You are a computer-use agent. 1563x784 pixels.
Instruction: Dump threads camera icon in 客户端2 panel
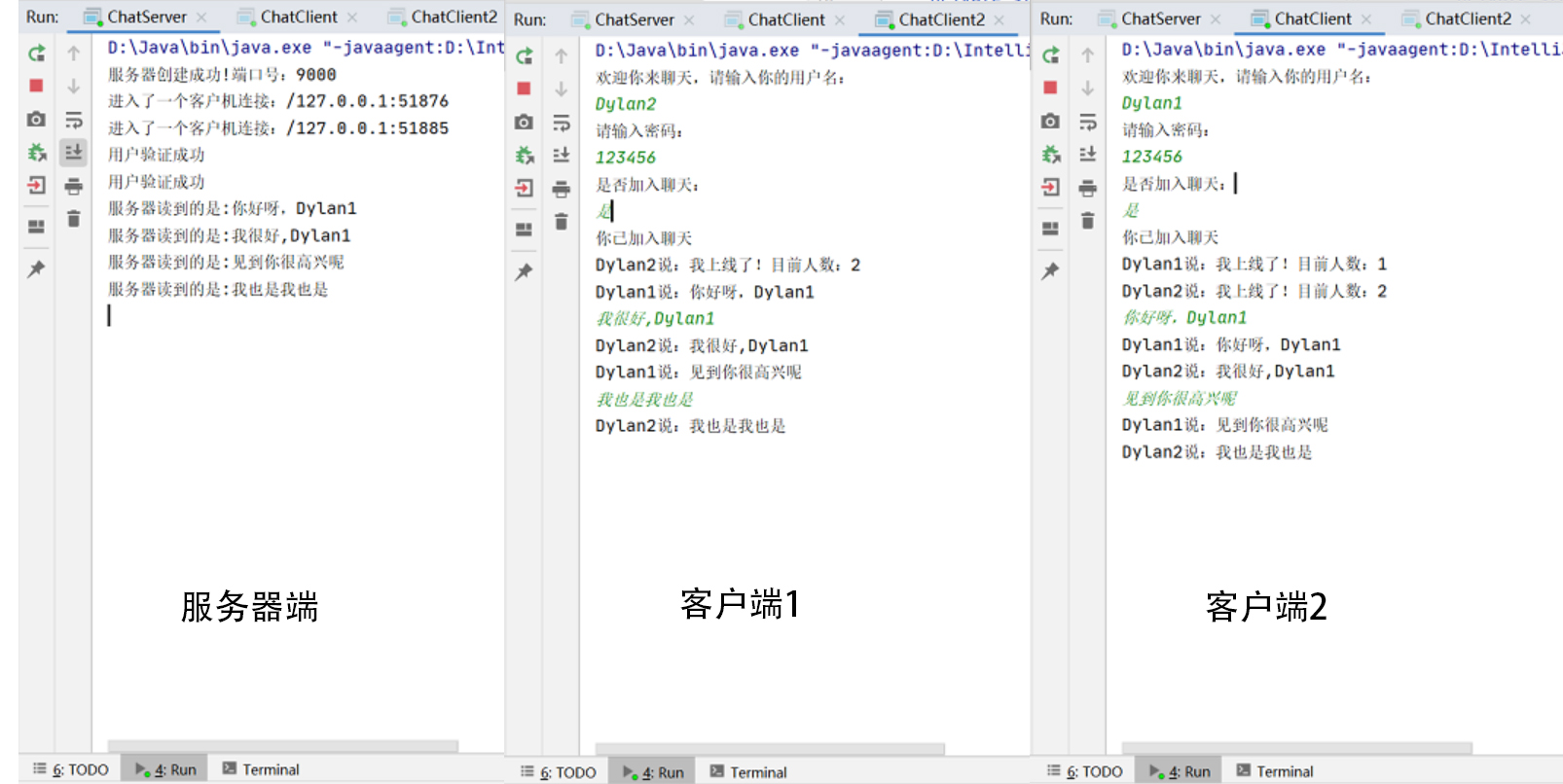point(1050,121)
